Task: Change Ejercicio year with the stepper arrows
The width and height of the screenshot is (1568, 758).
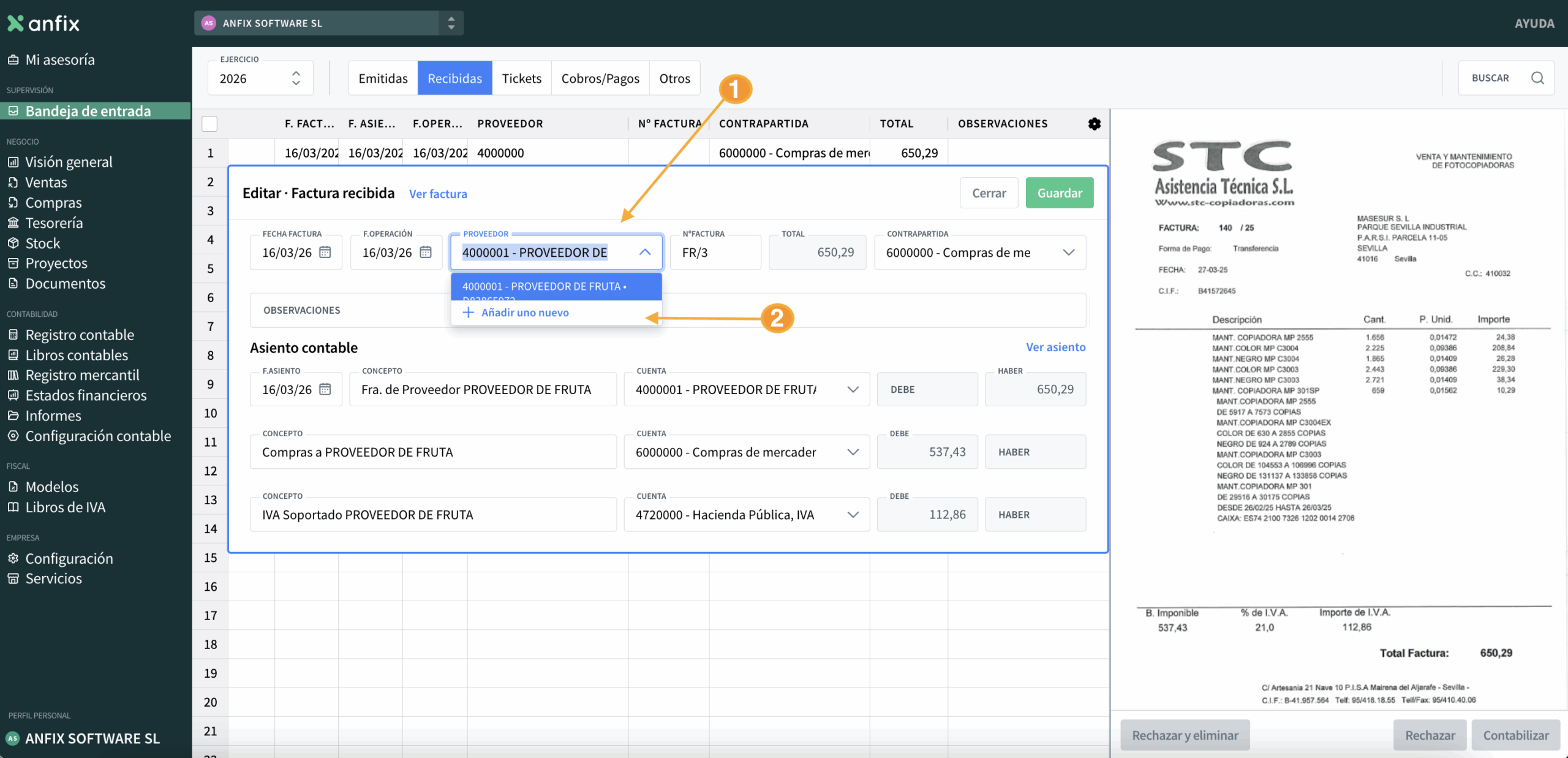Action: tap(296, 78)
